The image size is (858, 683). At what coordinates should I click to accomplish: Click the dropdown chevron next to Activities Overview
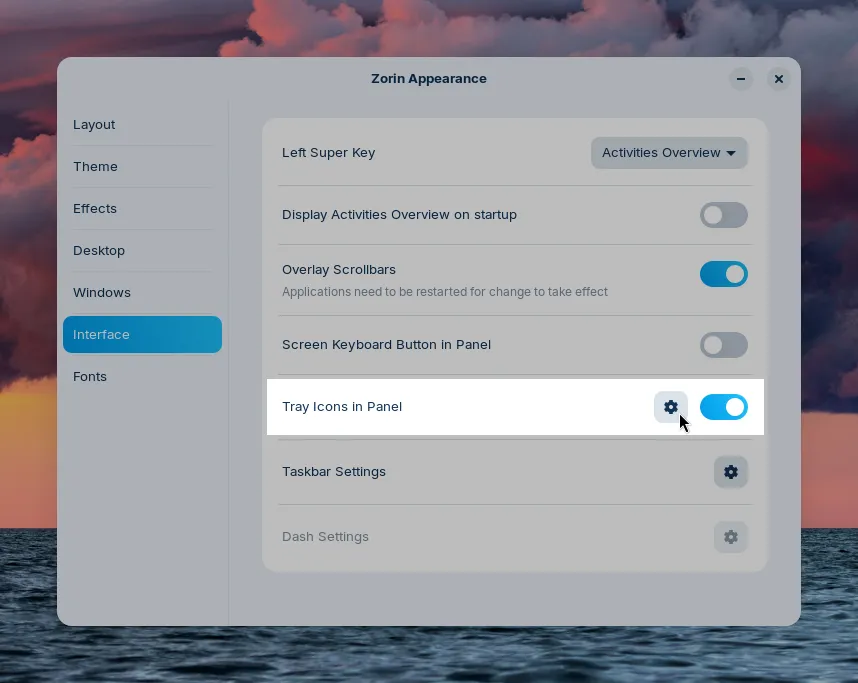731,153
